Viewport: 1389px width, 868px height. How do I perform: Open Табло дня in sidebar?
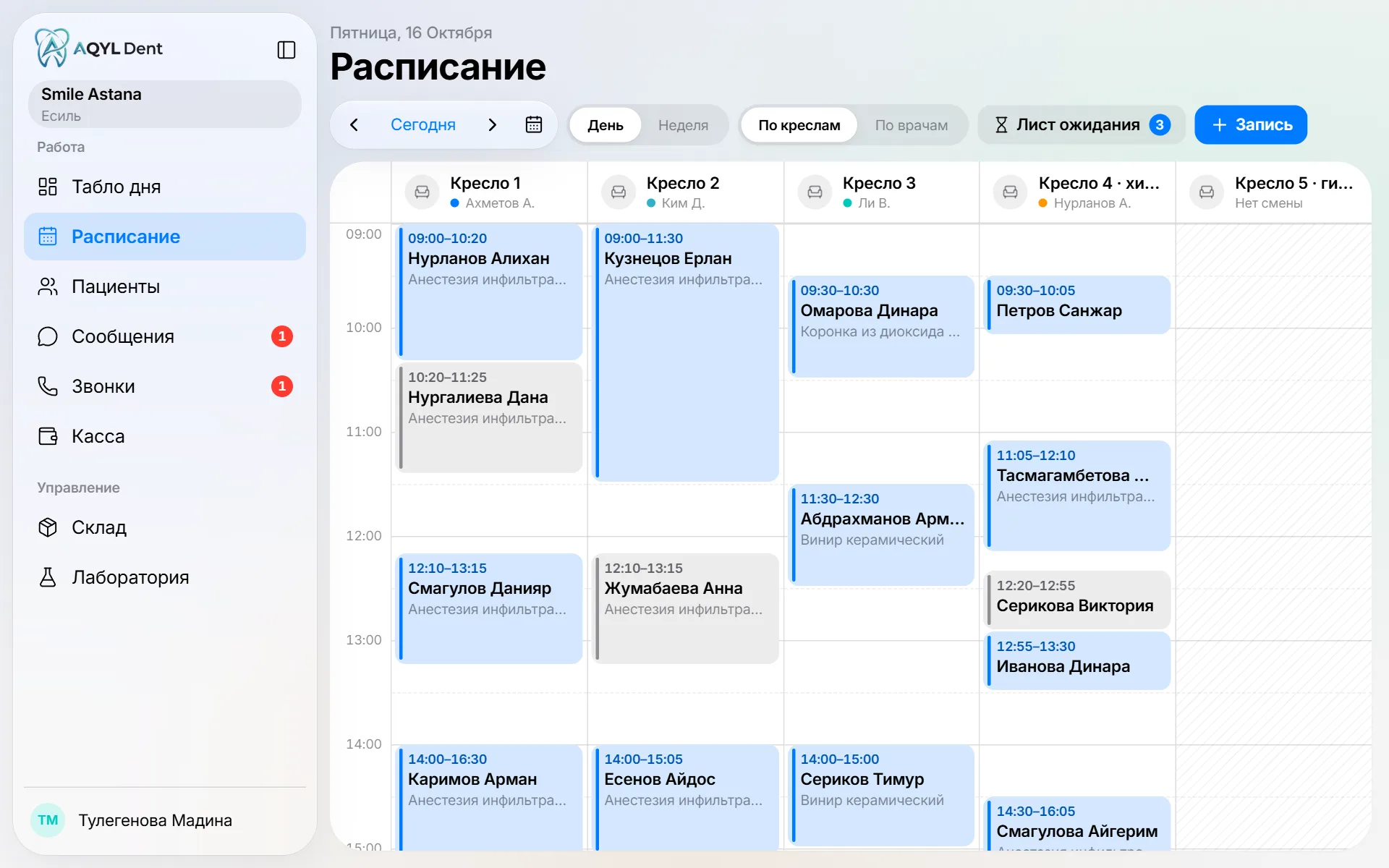coord(165,187)
